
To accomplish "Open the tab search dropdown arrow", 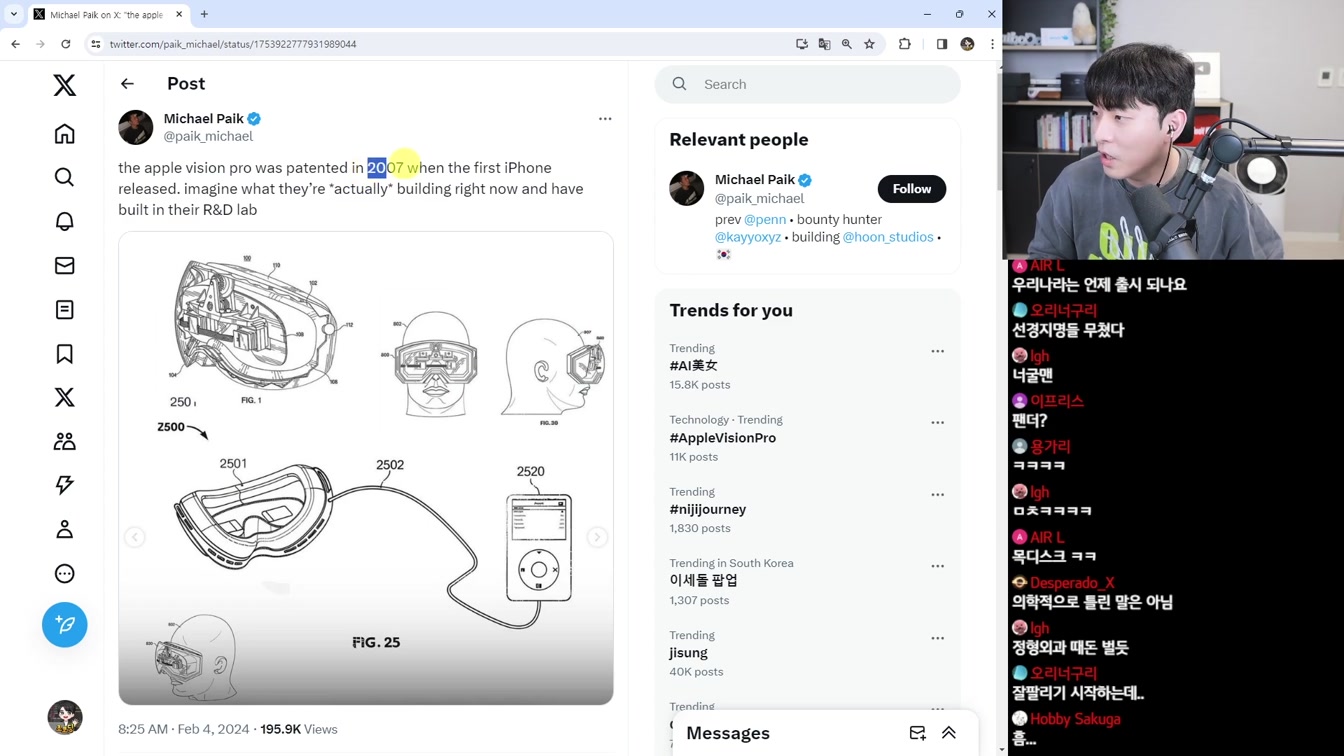I will point(14,14).
